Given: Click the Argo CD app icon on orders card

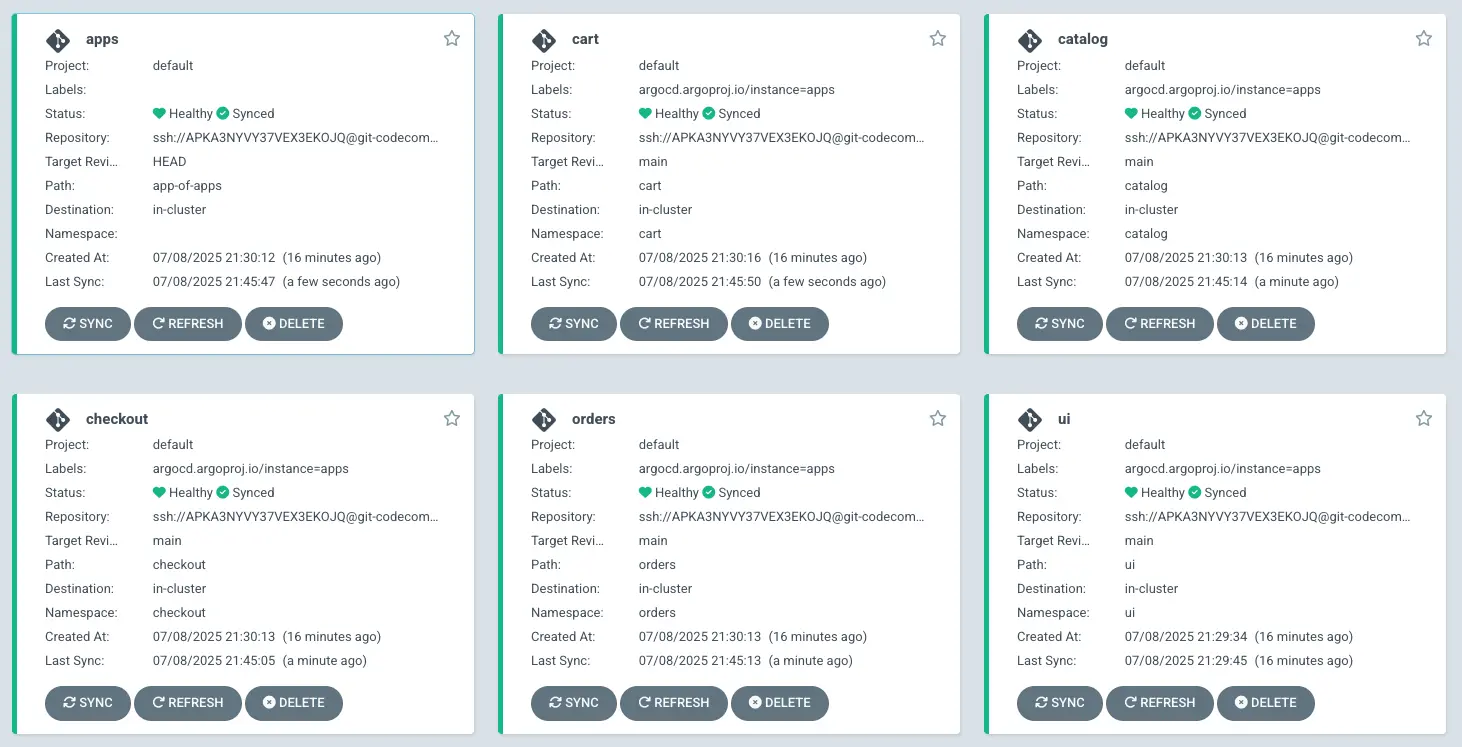Looking at the screenshot, I should click(x=544, y=419).
